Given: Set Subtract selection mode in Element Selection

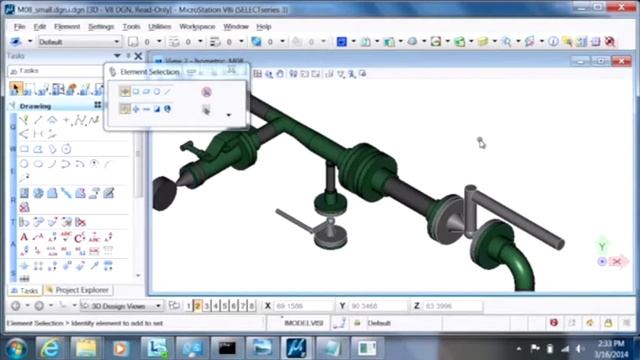Looking at the screenshot, I should coord(147,109).
